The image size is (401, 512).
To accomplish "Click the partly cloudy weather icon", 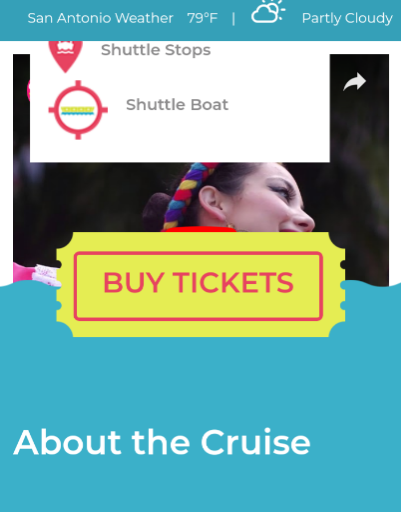I will (268, 12).
